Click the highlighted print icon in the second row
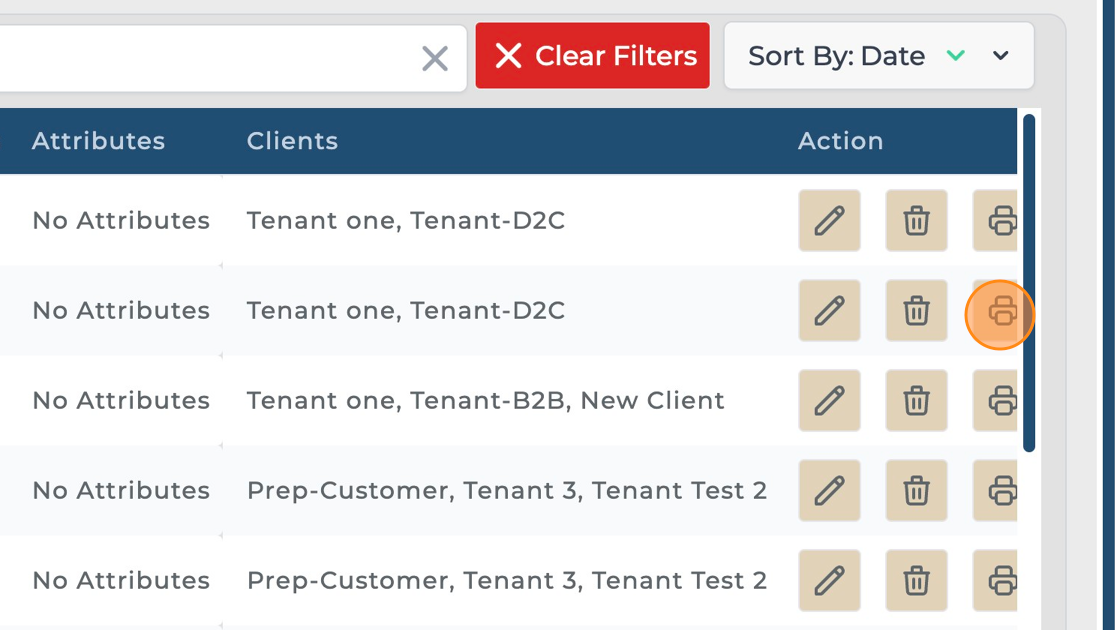1120x630 pixels. point(999,311)
